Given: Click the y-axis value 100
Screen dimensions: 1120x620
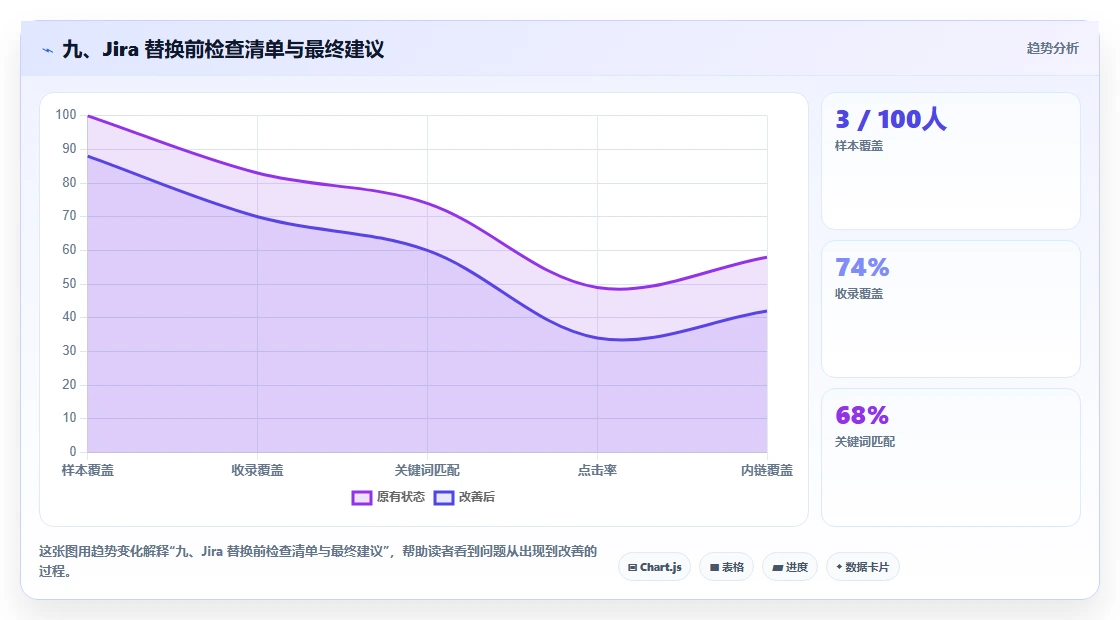Looking at the screenshot, I should [x=66, y=114].
